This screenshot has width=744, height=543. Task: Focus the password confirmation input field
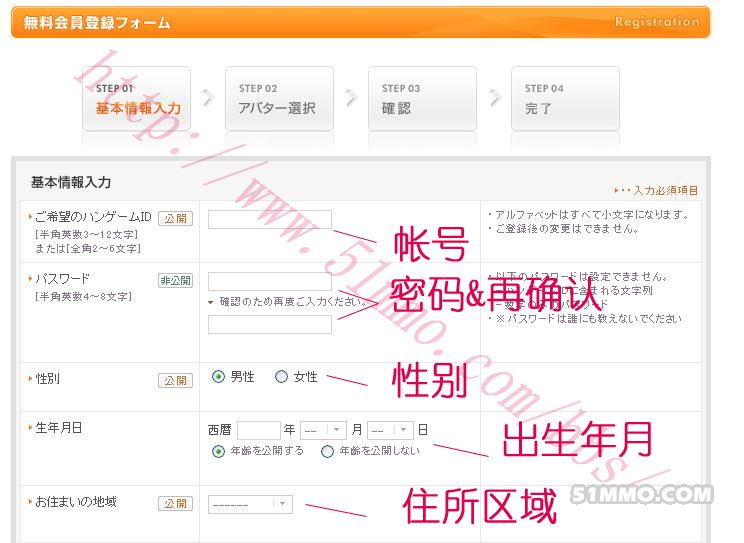pyautogui.click(x=269, y=324)
